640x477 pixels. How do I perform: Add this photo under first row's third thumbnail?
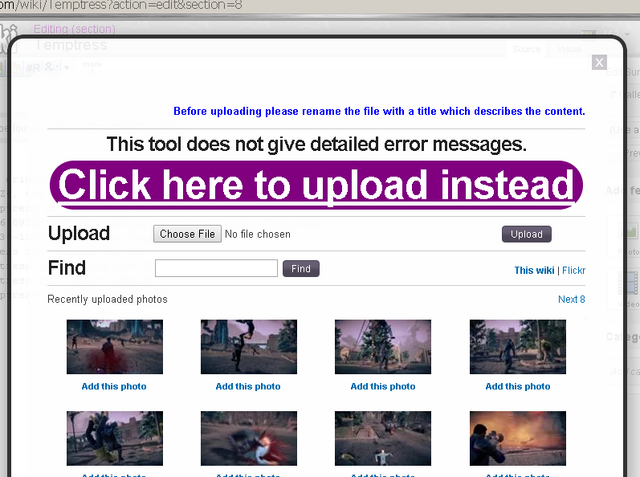tap(383, 386)
